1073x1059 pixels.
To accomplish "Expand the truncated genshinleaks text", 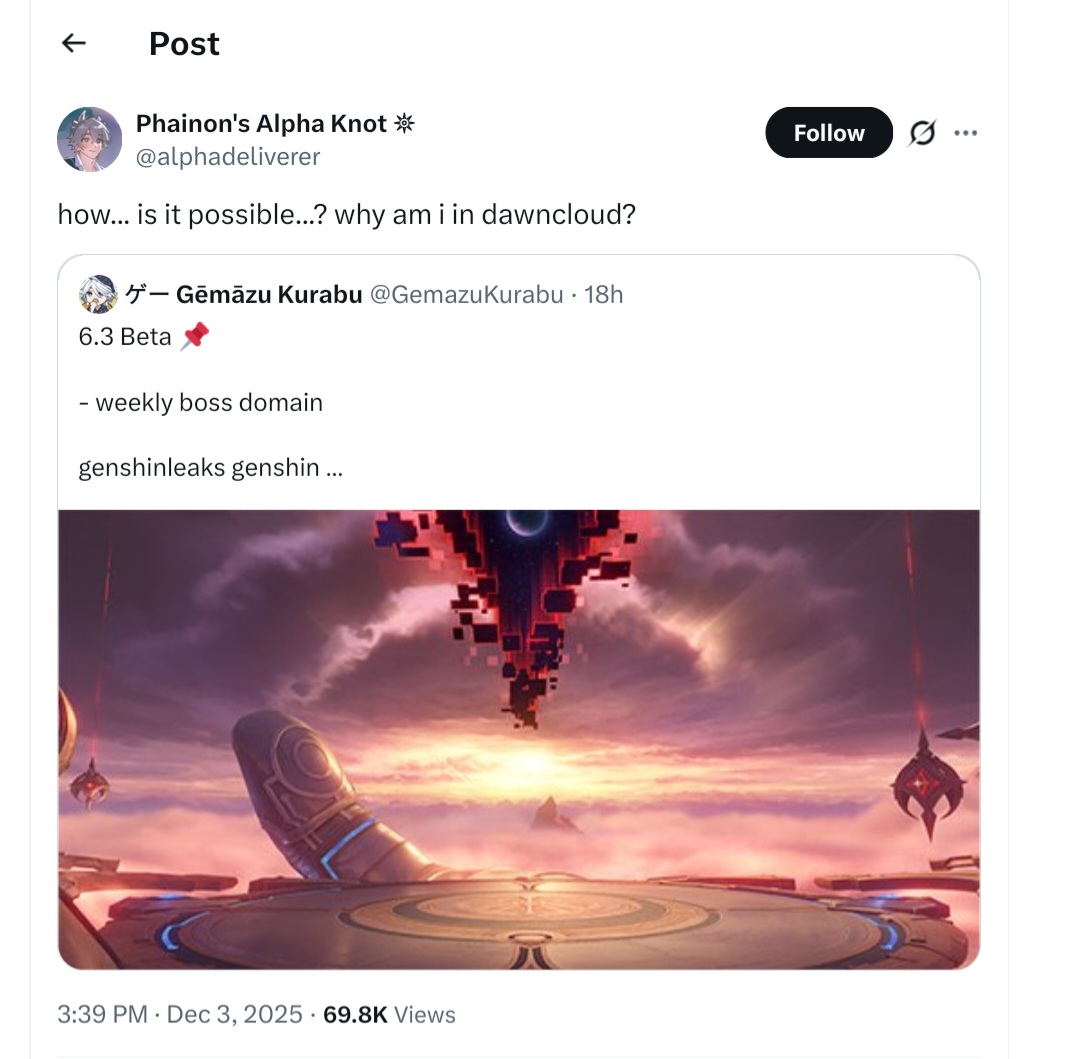I will click(x=211, y=468).
